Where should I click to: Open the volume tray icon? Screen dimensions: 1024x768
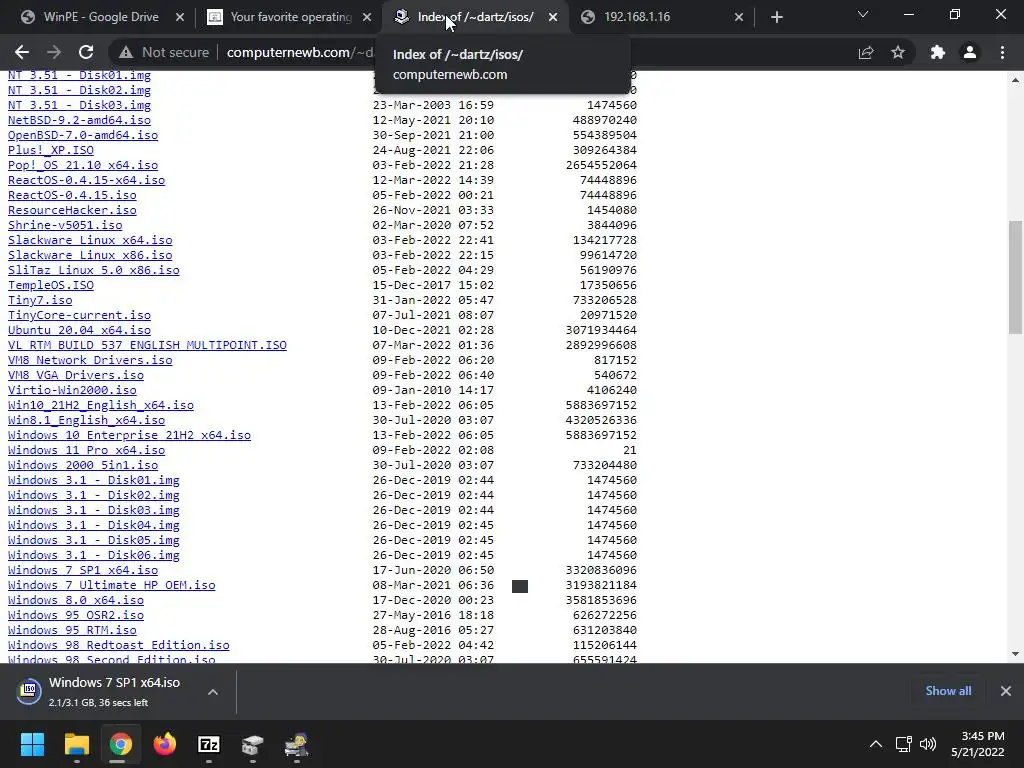pyautogui.click(x=928, y=744)
